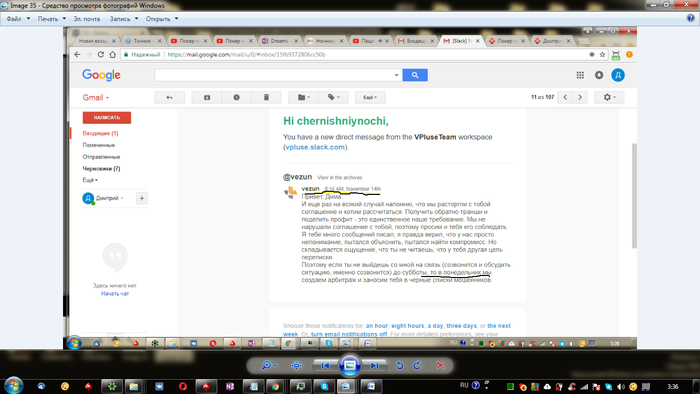Go to the previous photo

[325, 365]
